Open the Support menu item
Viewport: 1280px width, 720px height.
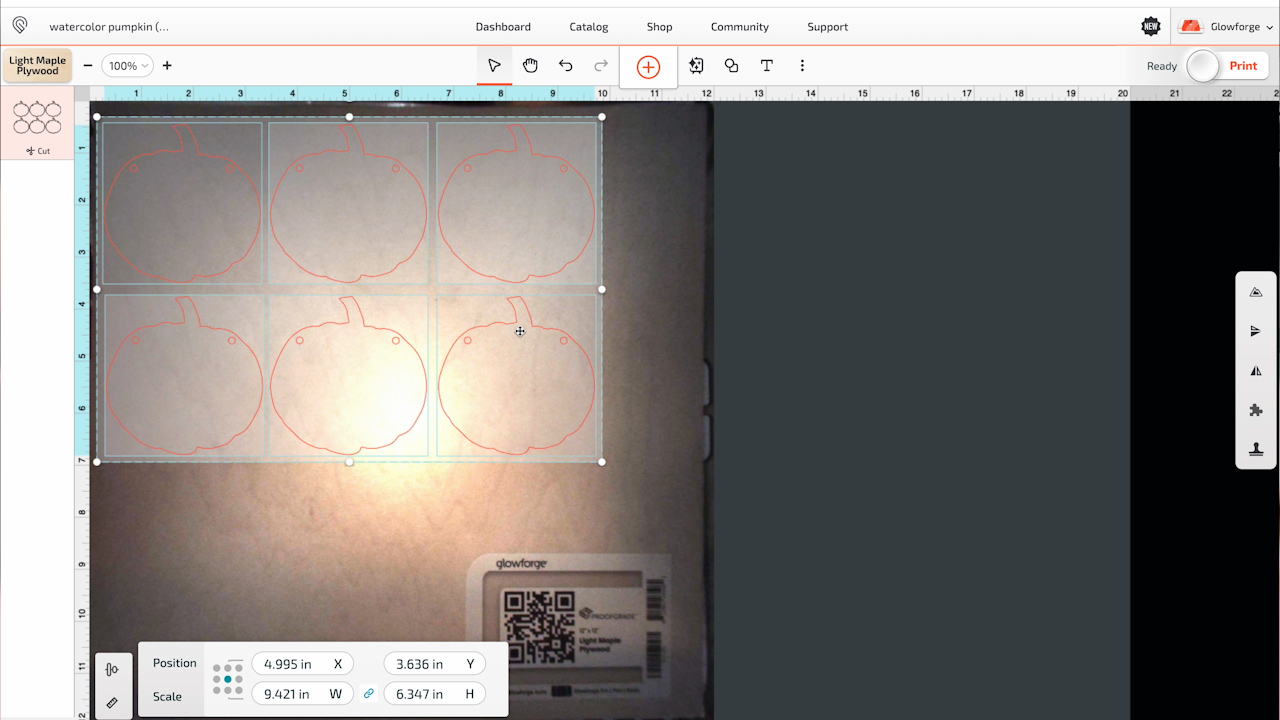[827, 27]
